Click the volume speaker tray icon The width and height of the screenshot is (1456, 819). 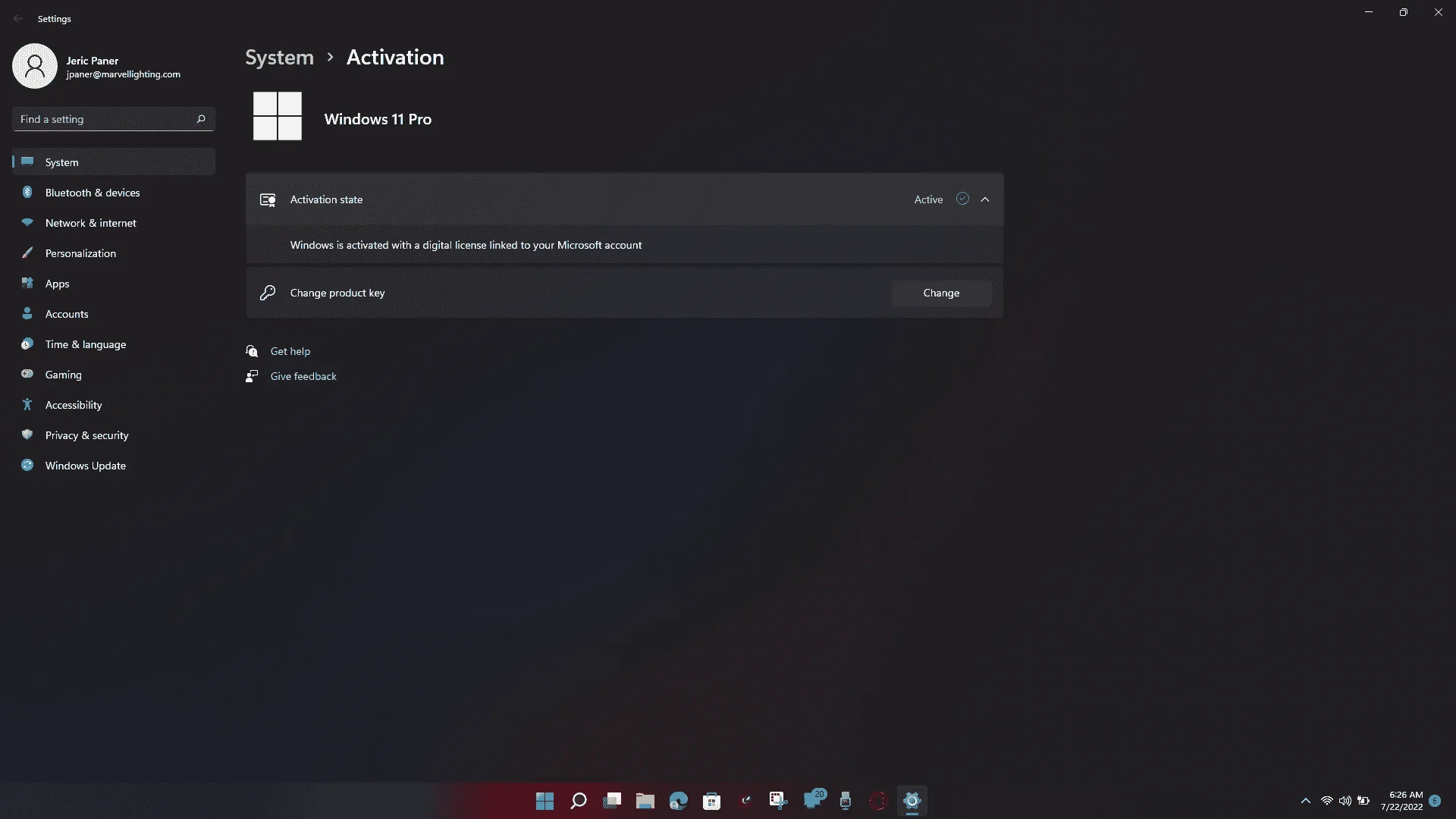tap(1345, 801)
